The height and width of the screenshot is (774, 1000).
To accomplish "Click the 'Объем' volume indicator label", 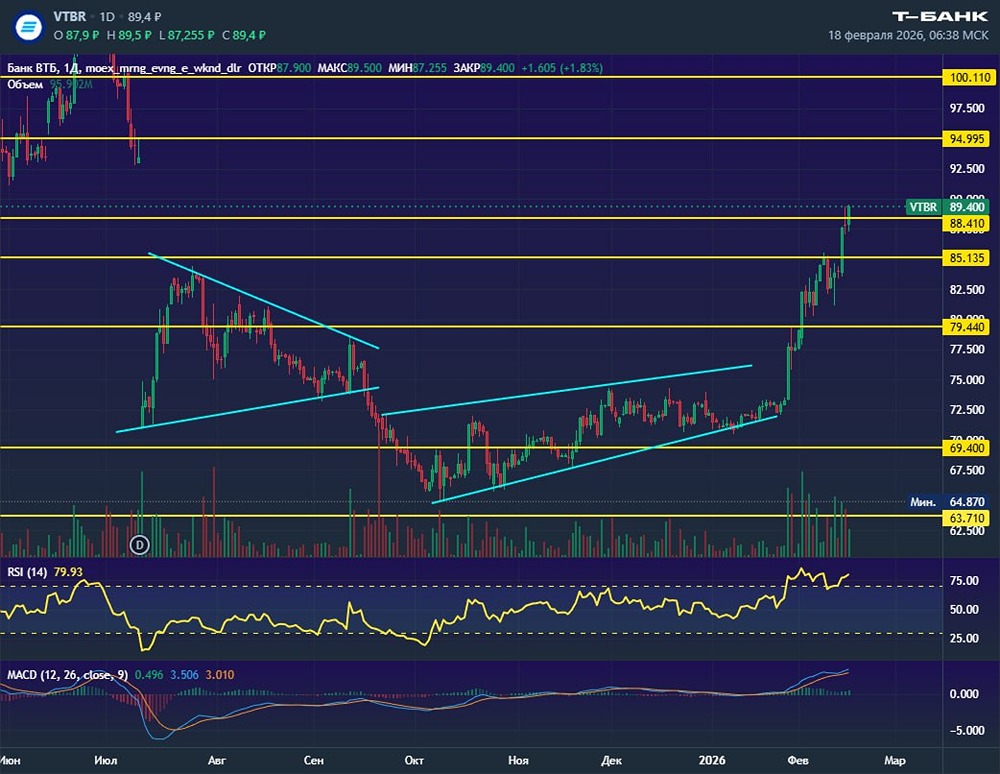I will point(25,84).
